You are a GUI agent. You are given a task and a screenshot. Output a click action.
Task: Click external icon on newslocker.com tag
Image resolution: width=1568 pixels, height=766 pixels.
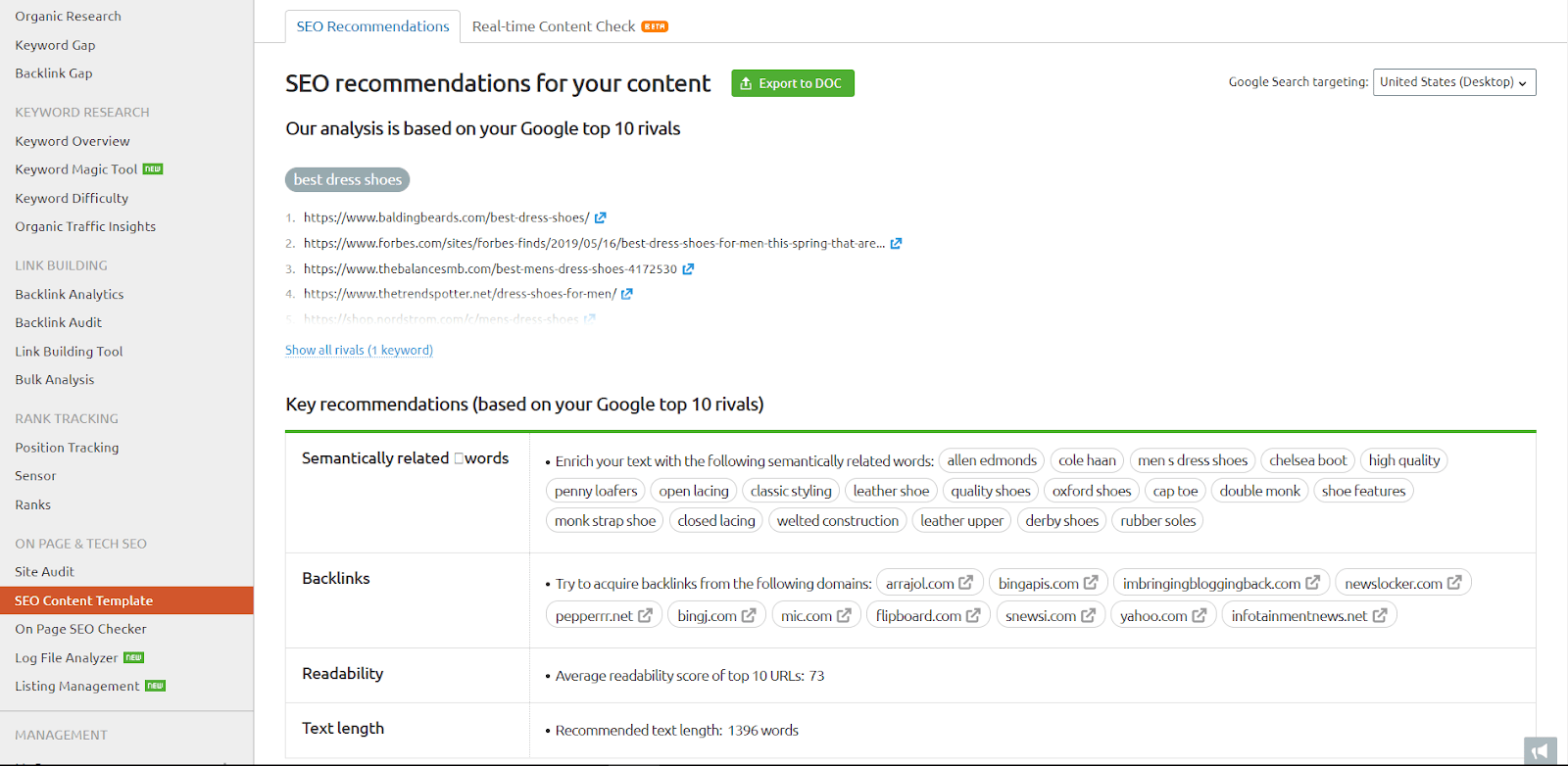[x=1454, y=583]
